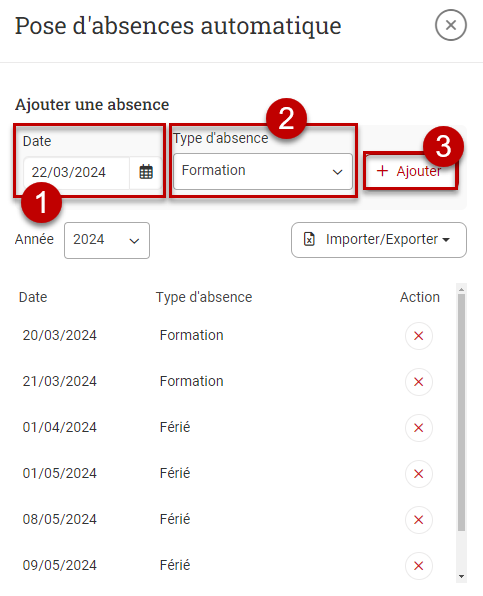Open the Importer/Exporter dropdown menu
The image size is (483, 596).
379,240
